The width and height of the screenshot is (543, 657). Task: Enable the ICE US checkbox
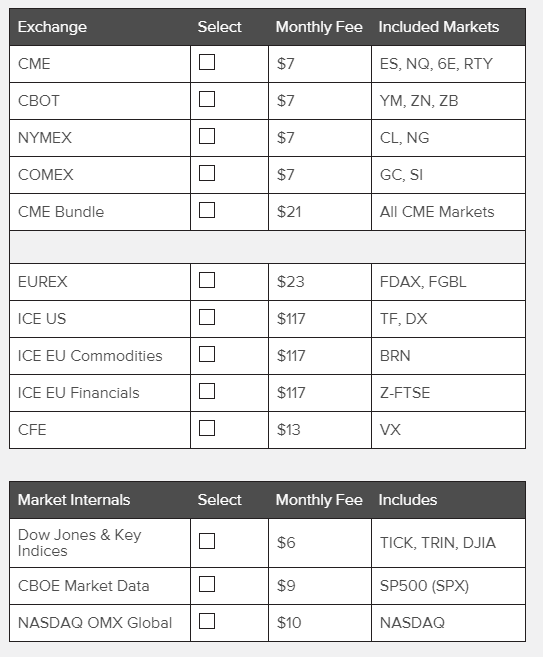click(207, 317)
